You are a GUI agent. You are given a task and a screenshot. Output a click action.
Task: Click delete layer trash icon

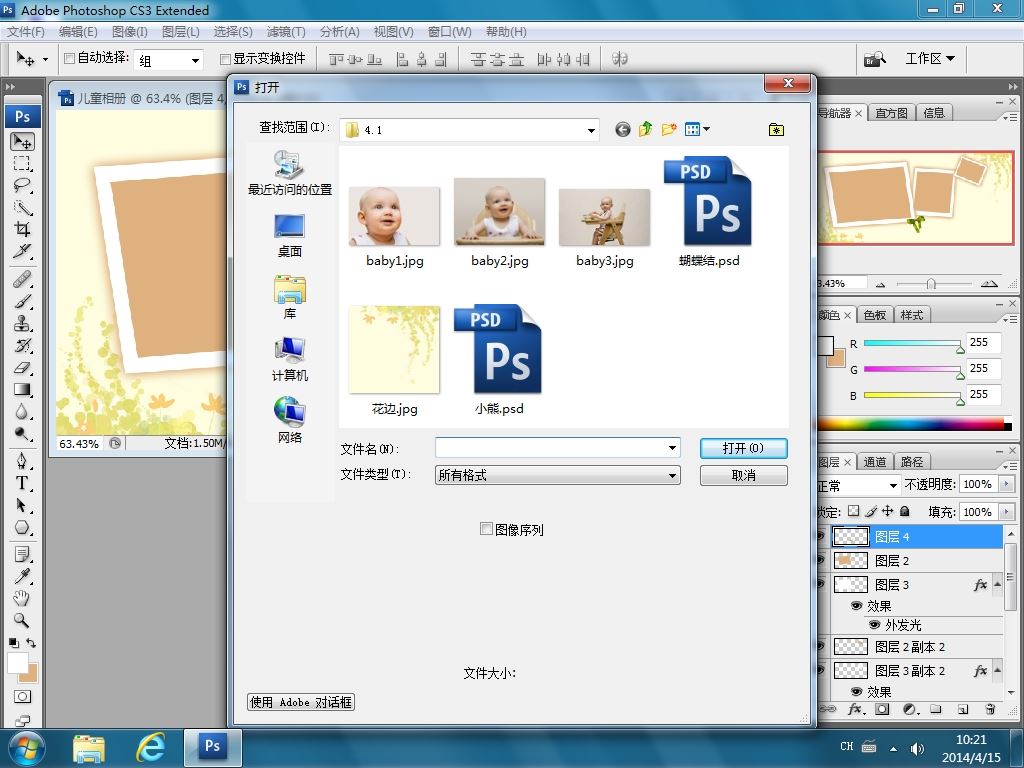tap(990, 709)
